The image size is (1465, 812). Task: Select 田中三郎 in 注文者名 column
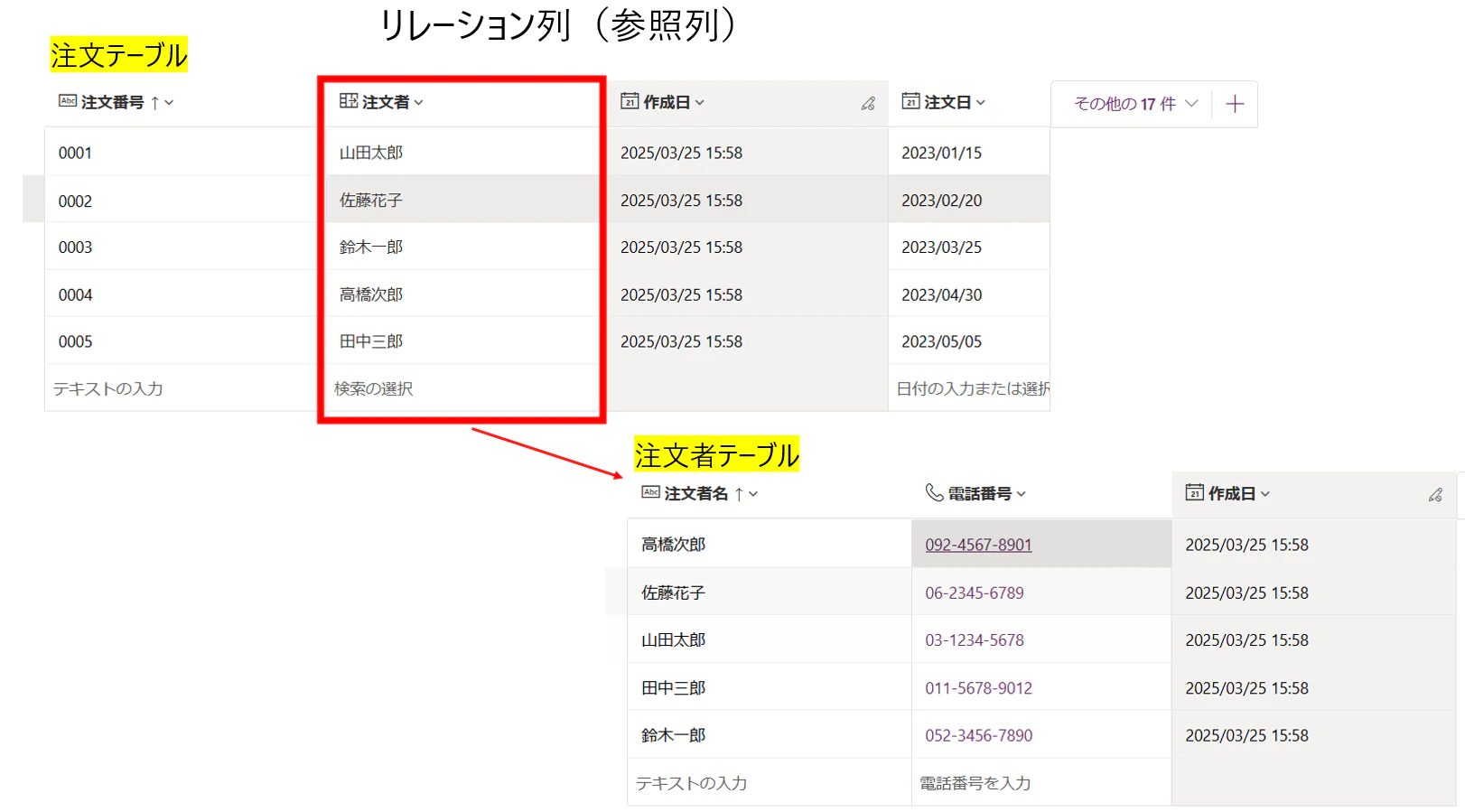pyautogui.click(x=770, y=688)
